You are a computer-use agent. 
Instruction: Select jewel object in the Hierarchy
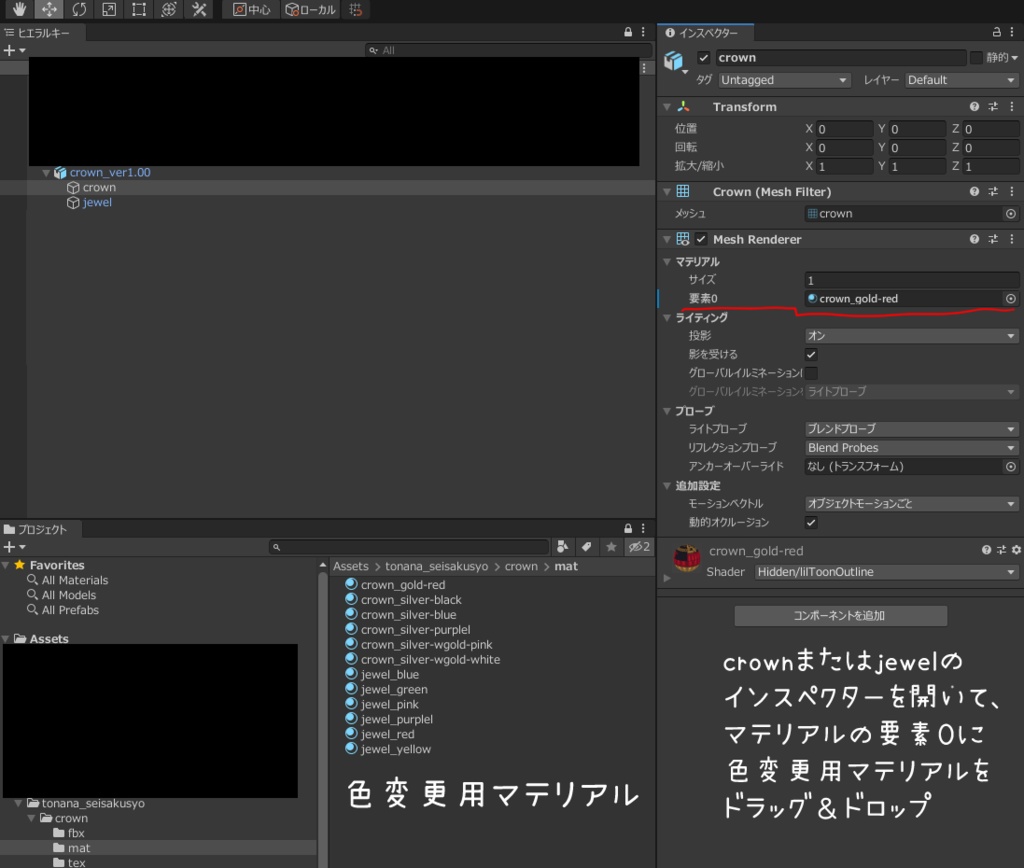(97, 202)
